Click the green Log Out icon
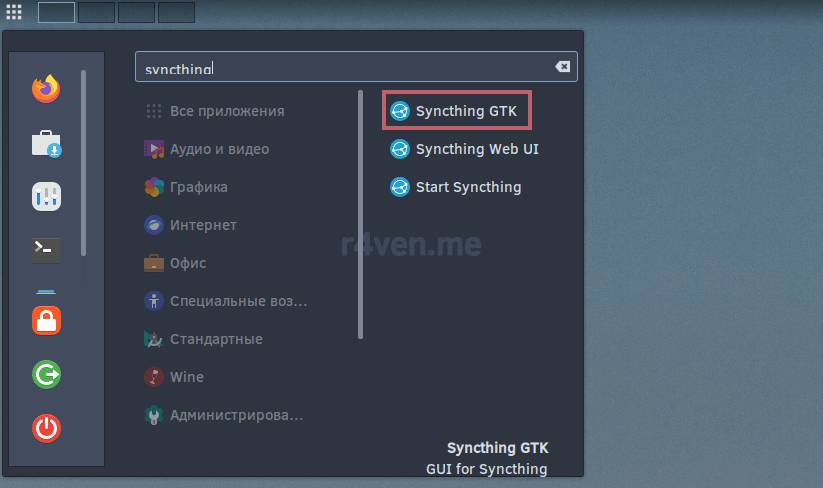823x488 pixels. [46, 374]
